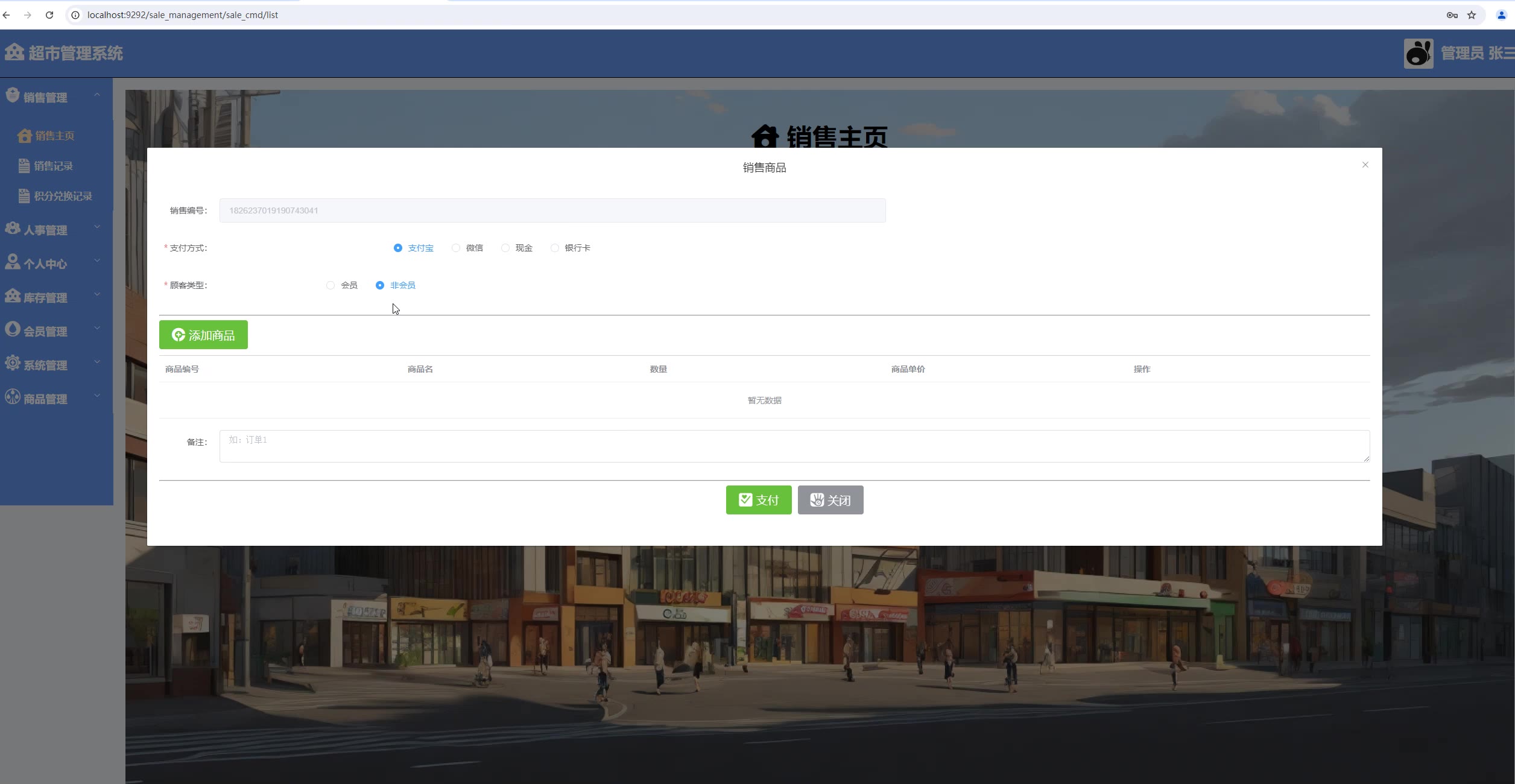Expand the 库存管理 menu chevron
Screen dimensions: 1515x784
[x=97, y=295]
